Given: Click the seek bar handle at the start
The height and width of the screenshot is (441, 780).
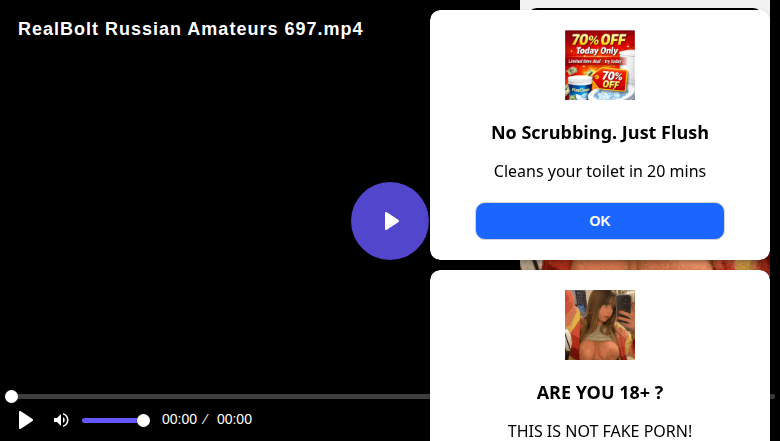Looking at the screenshot, I should click(11, 396).
